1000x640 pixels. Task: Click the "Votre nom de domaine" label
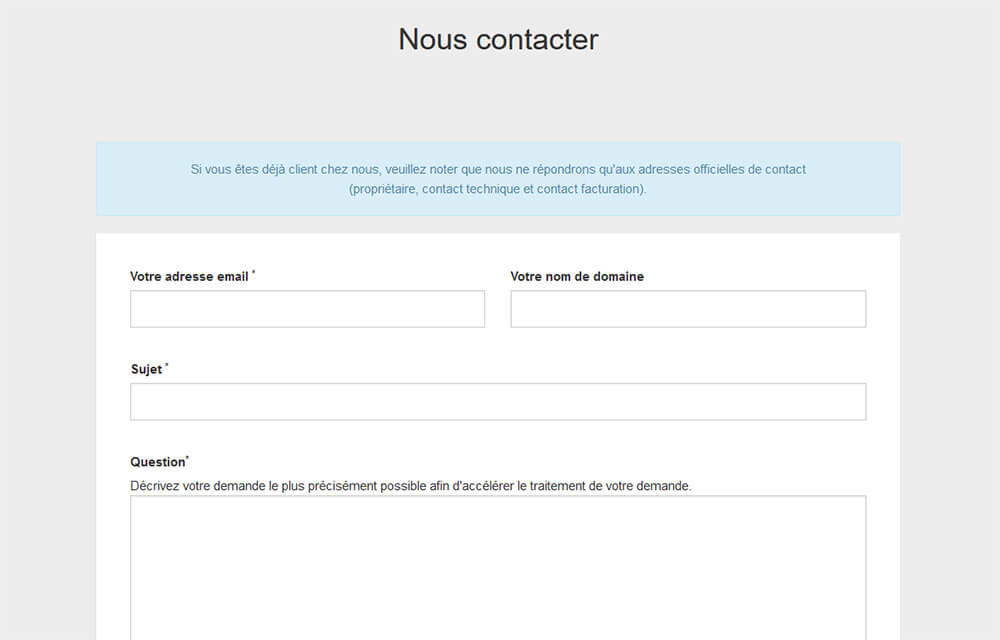[x=577, y=276]
